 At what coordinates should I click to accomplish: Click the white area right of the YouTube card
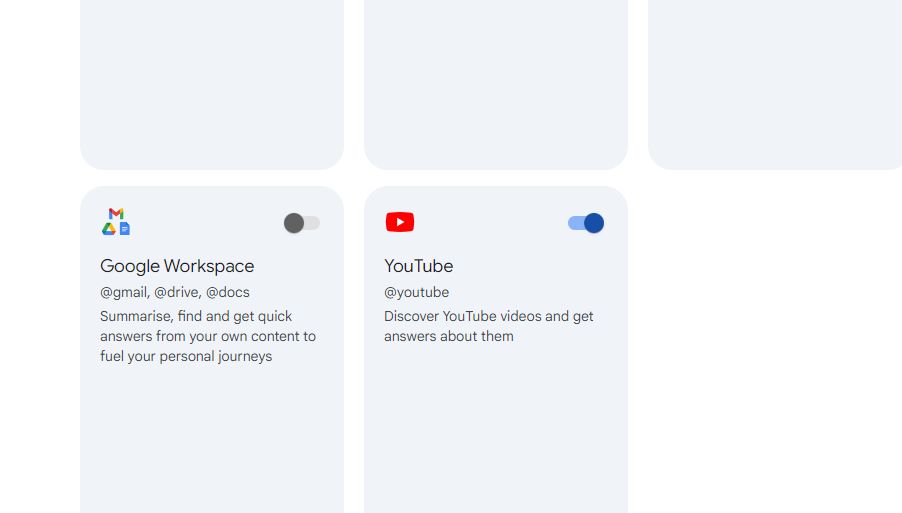tap(765, 350)
